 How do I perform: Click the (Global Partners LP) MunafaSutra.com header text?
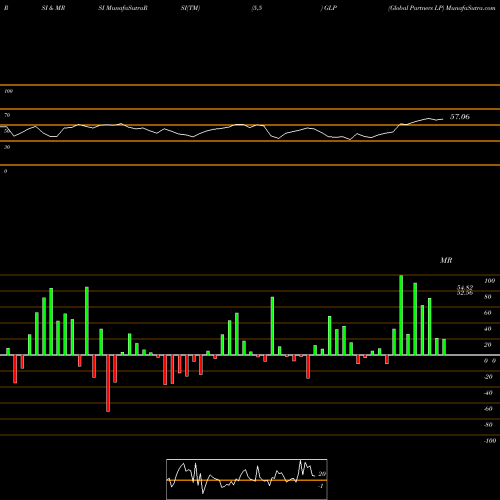441,8
